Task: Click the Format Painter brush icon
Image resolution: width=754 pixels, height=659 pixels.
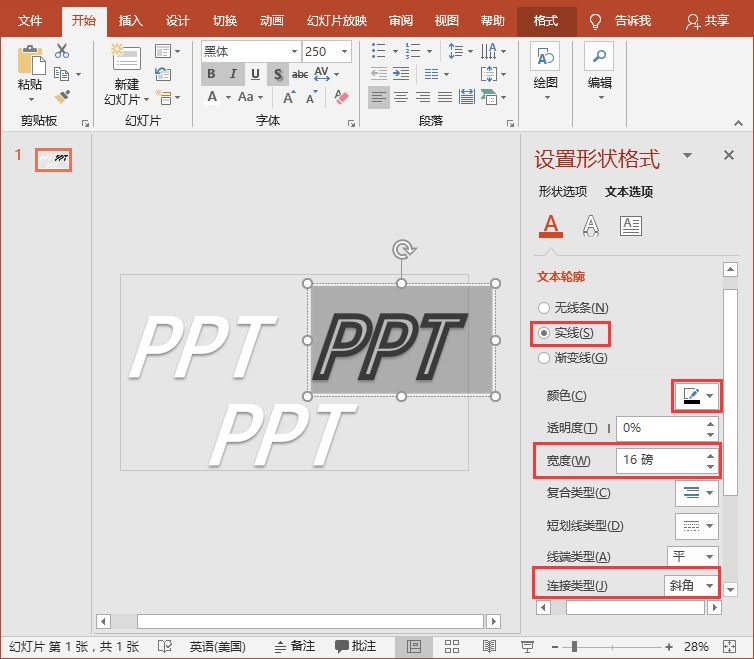Action: (x=62, y=97)
